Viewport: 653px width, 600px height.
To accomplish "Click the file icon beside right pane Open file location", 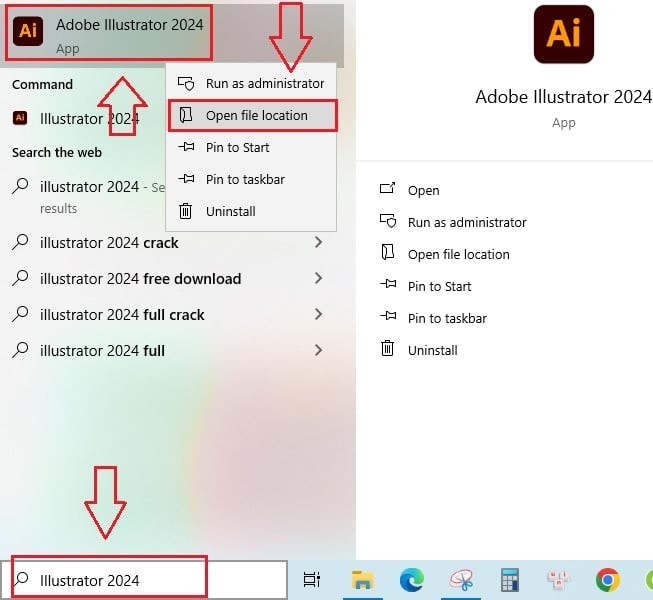I will [x=388, y=252].
